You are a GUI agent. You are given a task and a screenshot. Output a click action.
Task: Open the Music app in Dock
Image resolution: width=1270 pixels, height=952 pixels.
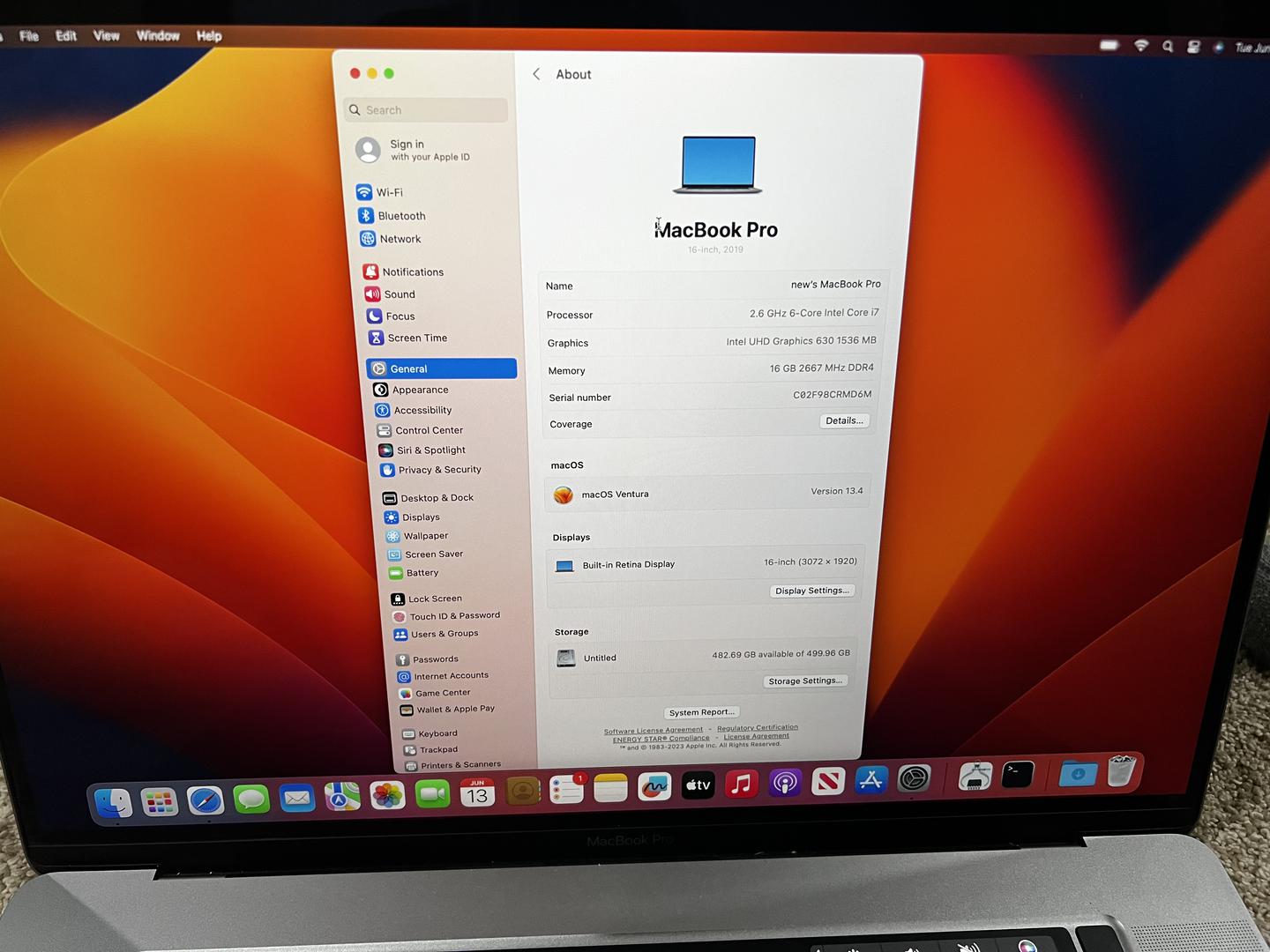tap(742, 783)
